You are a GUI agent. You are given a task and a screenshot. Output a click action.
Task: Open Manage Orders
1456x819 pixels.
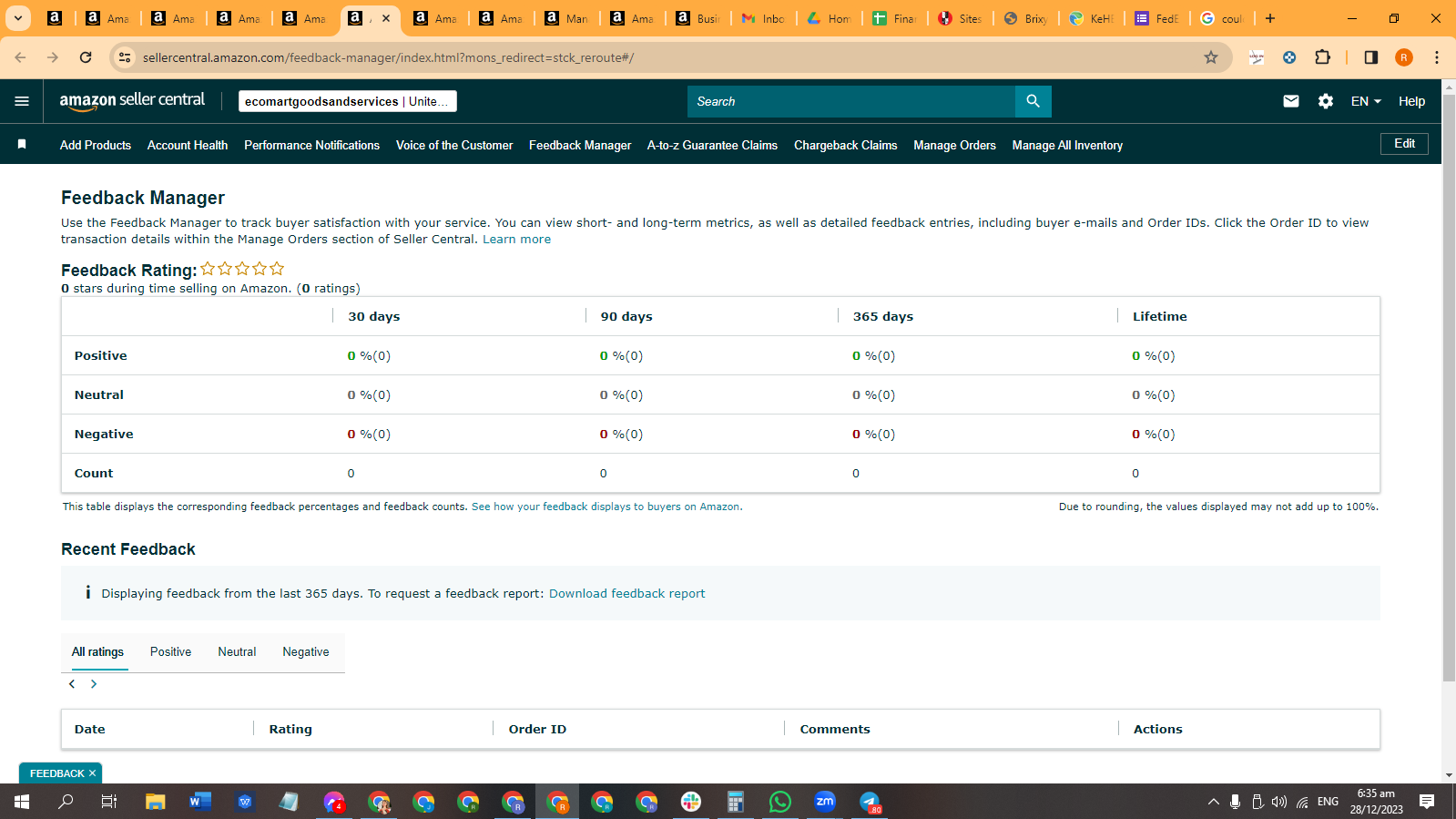(954, 145)
